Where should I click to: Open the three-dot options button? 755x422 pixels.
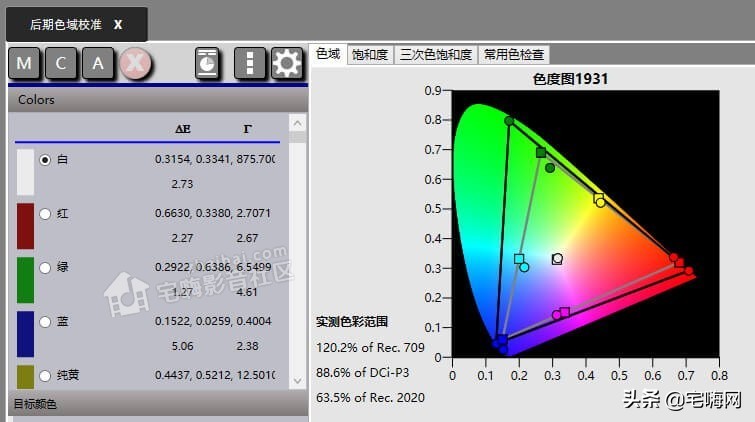pos(249,63)
